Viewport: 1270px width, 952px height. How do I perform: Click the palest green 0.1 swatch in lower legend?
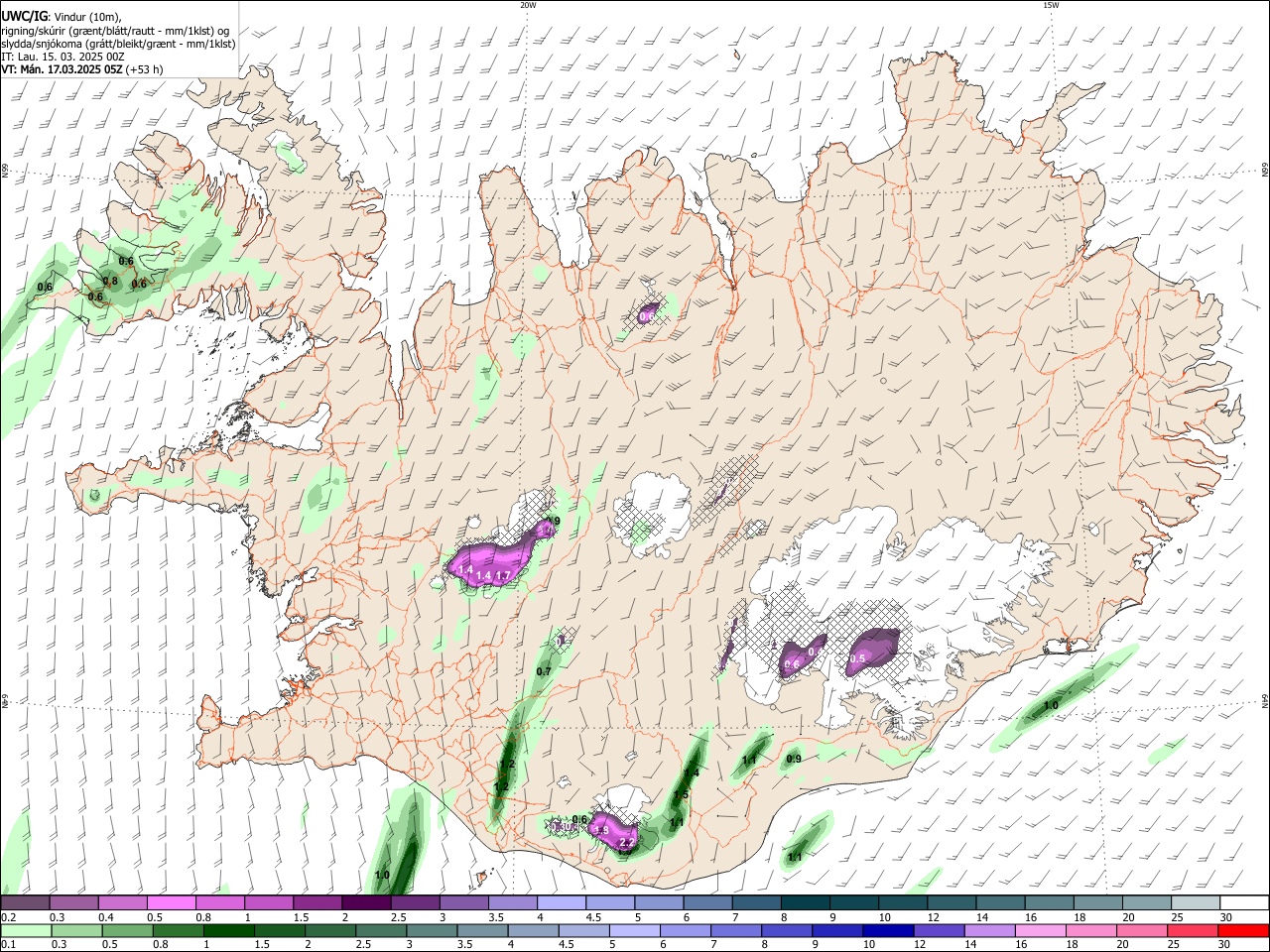26,930
